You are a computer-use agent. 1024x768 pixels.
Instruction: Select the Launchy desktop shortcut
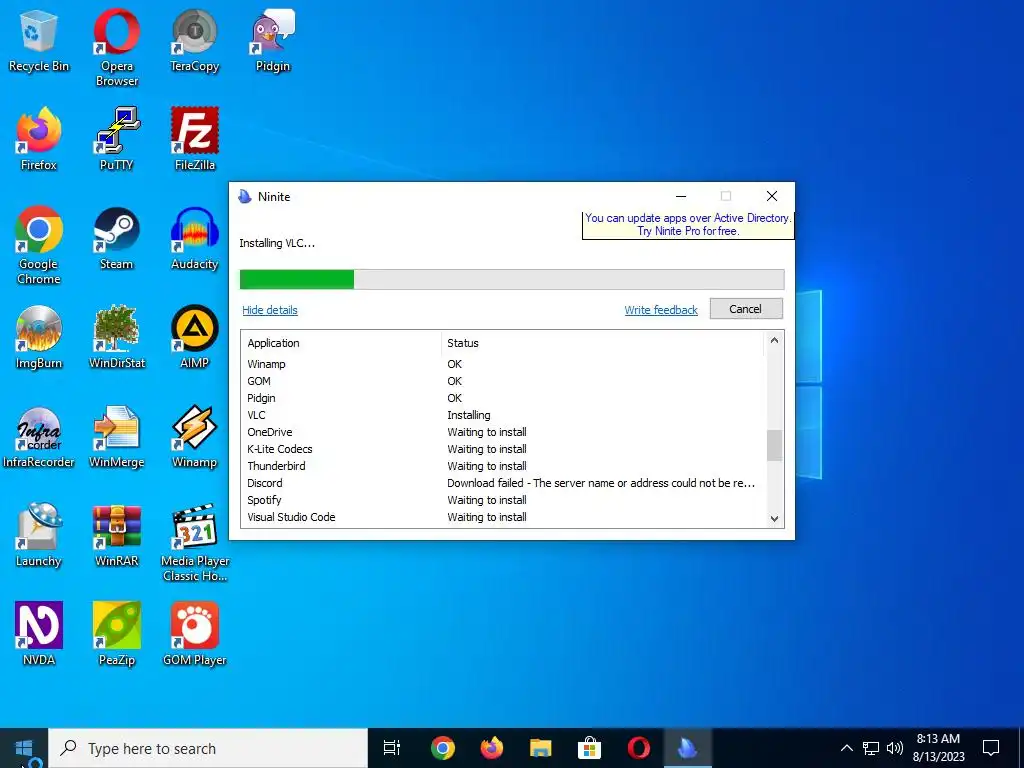[x=39, y=536]
